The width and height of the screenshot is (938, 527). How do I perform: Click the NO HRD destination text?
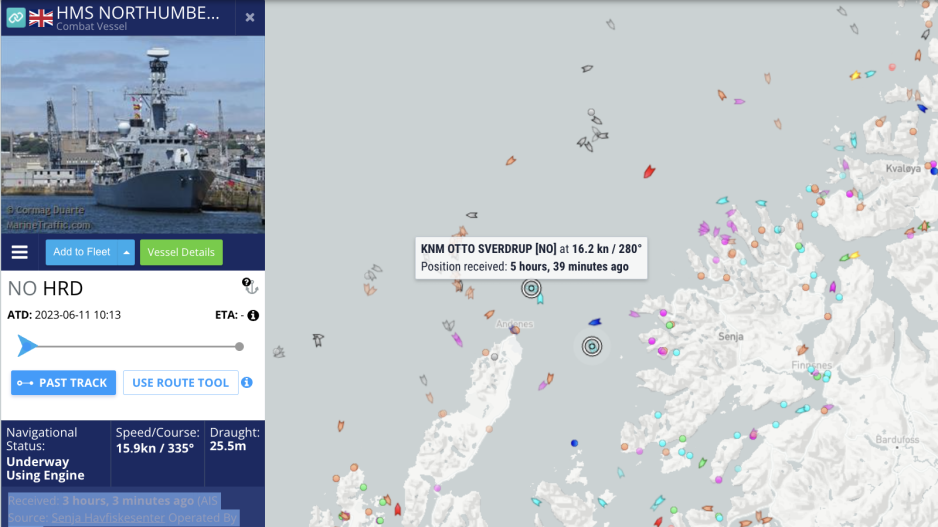pos(45,288)
